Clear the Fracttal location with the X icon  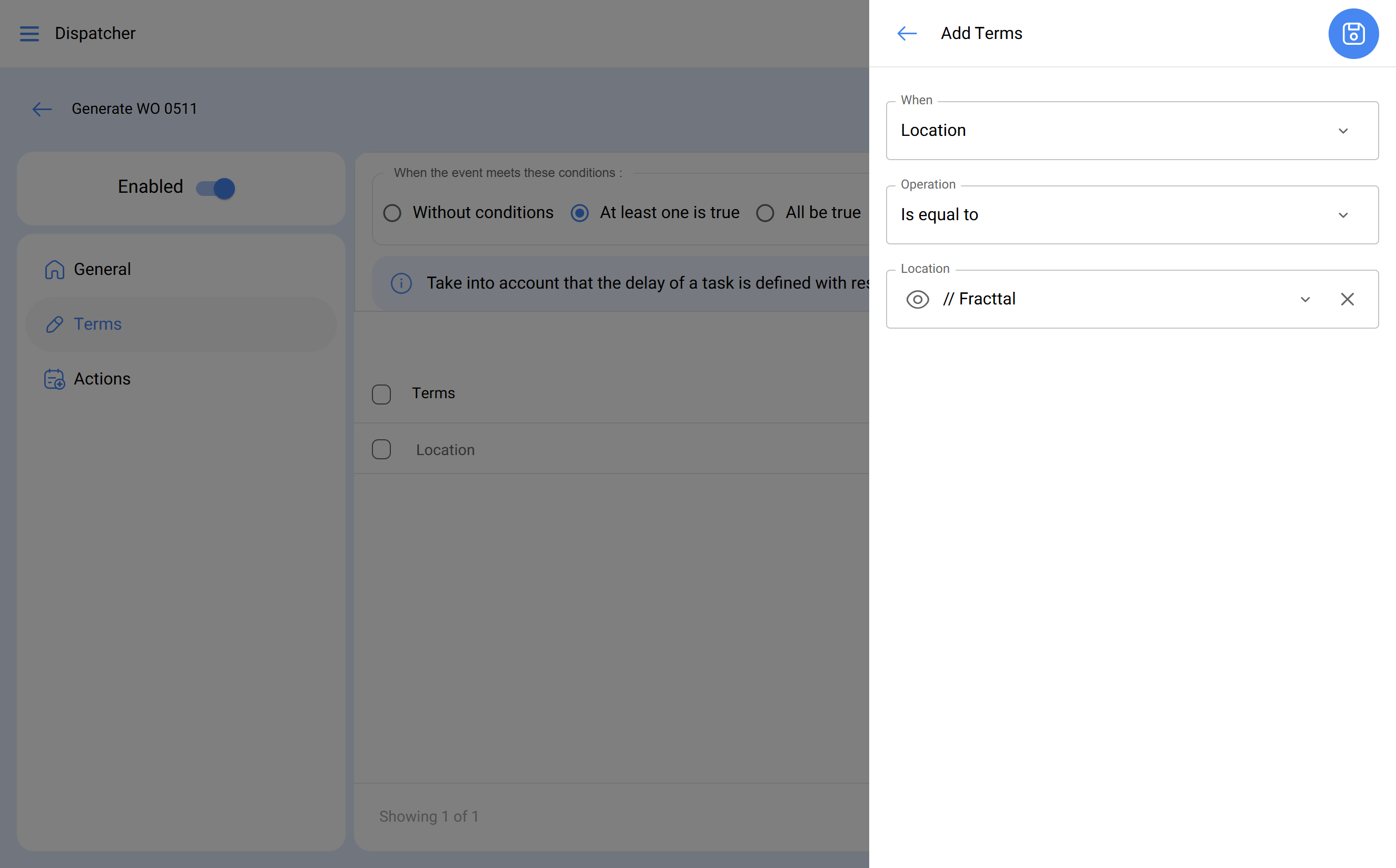click(1347, 299)
